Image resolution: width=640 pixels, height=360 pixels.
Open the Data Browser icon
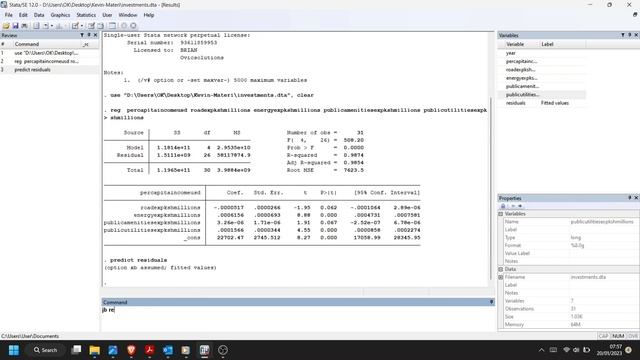(100, 26)
